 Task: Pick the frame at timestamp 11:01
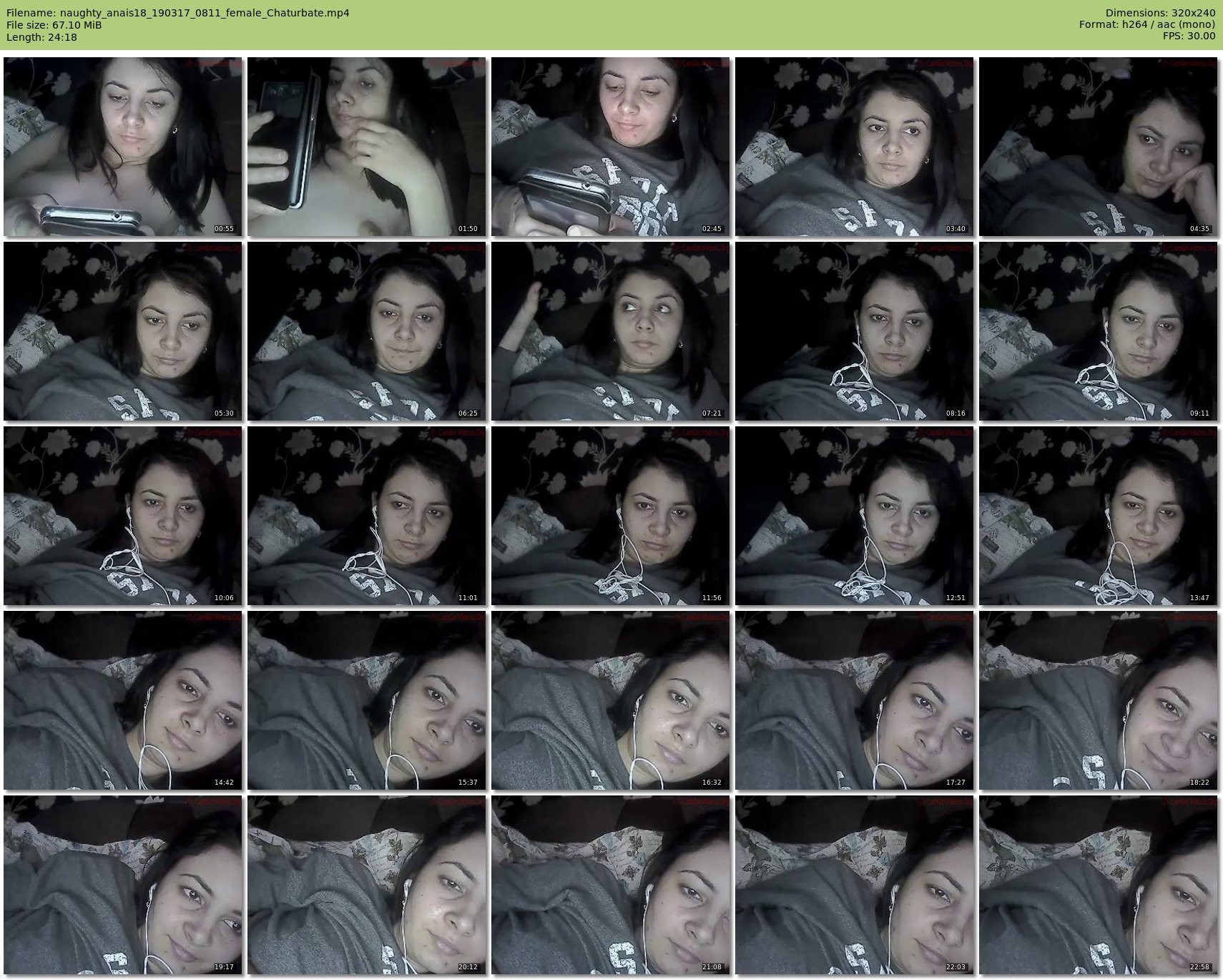(x=367, y=516)
